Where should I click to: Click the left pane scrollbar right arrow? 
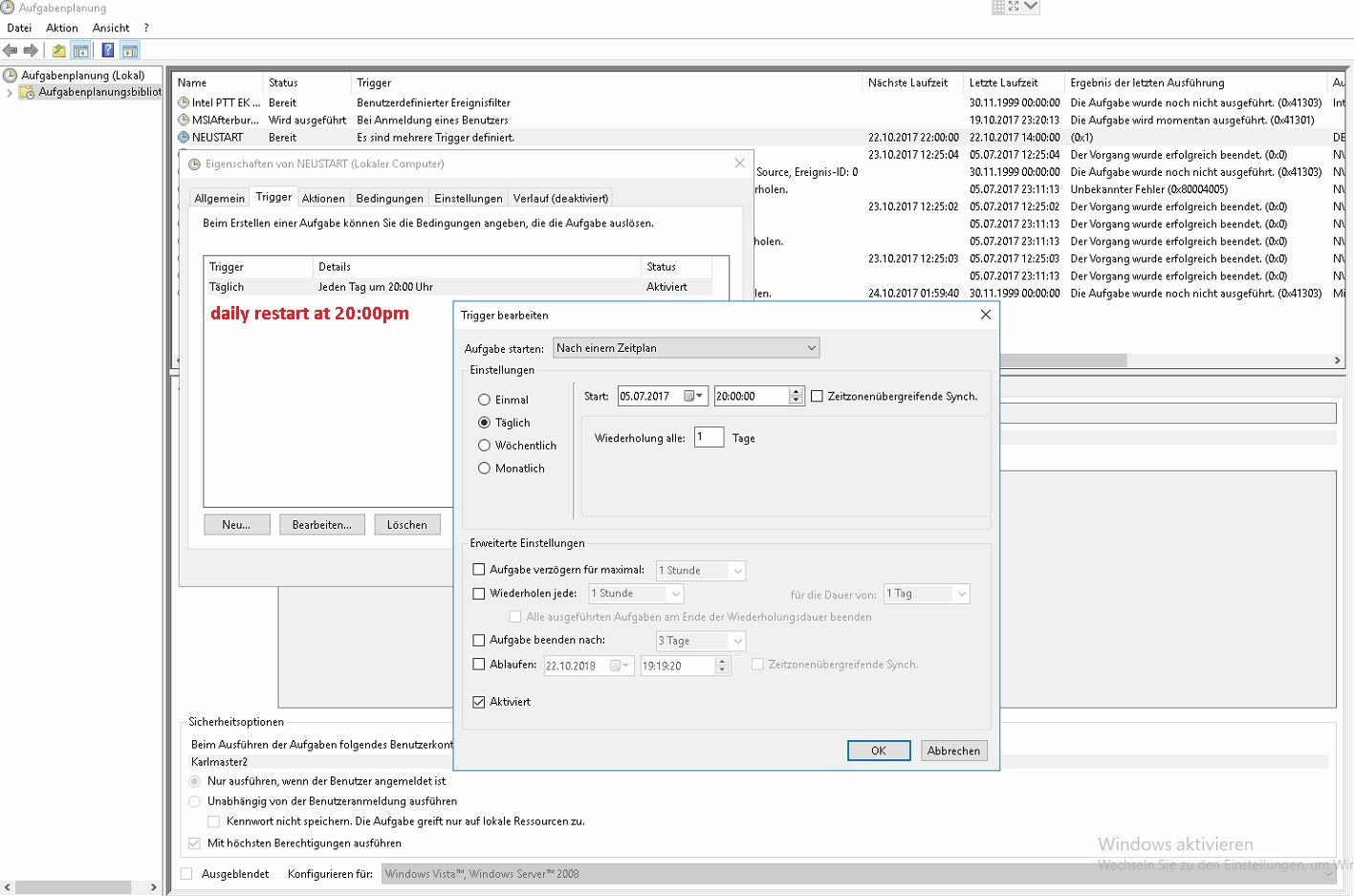(x=153, y=887)
